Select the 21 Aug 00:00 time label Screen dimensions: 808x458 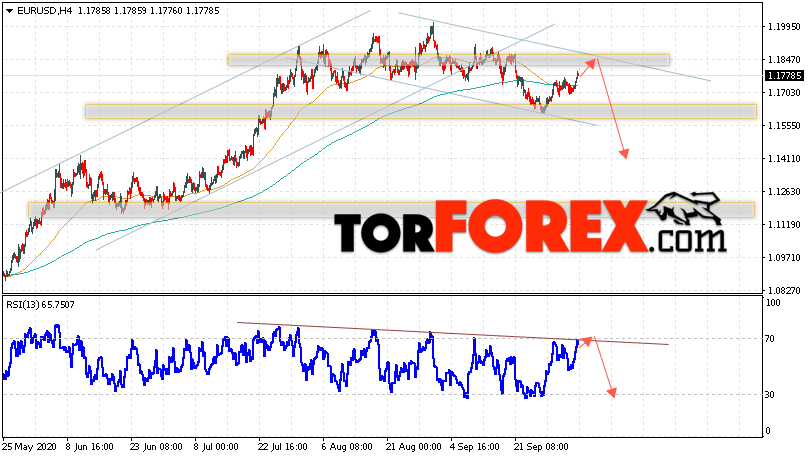(x=413, y=447)
